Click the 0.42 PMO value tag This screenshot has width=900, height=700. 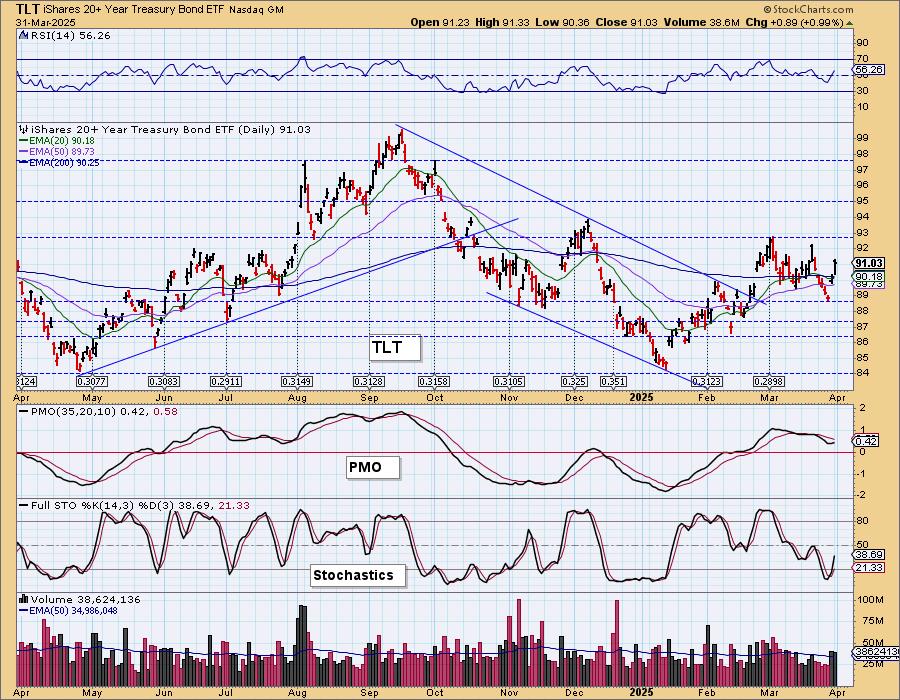pos(866,441)
